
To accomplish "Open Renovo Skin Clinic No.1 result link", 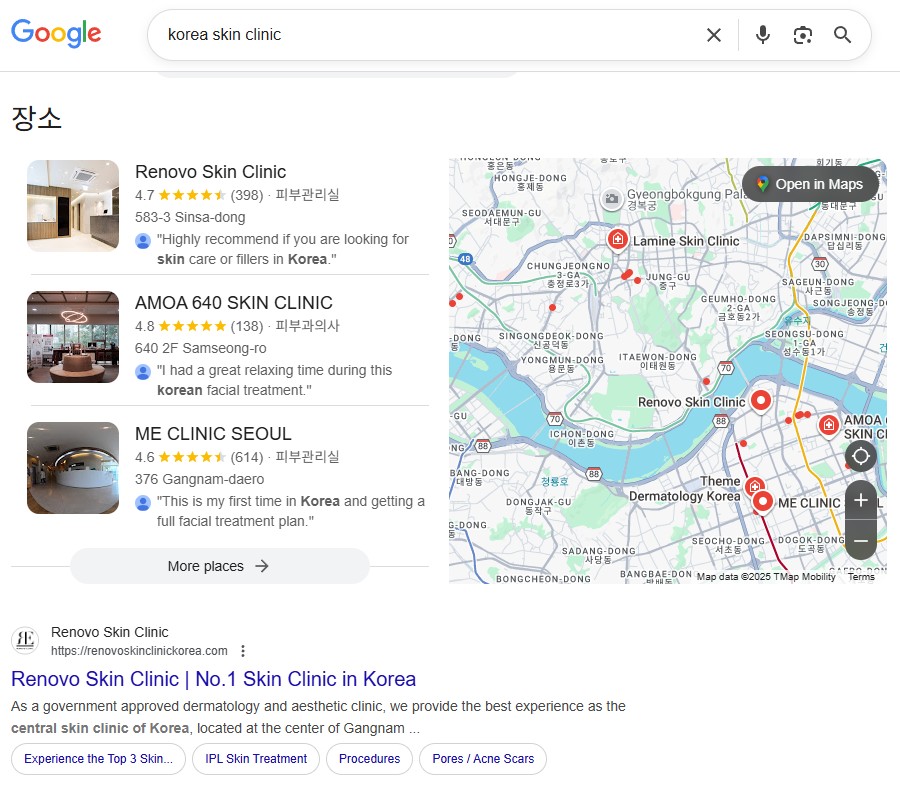I will coord(213,679).
